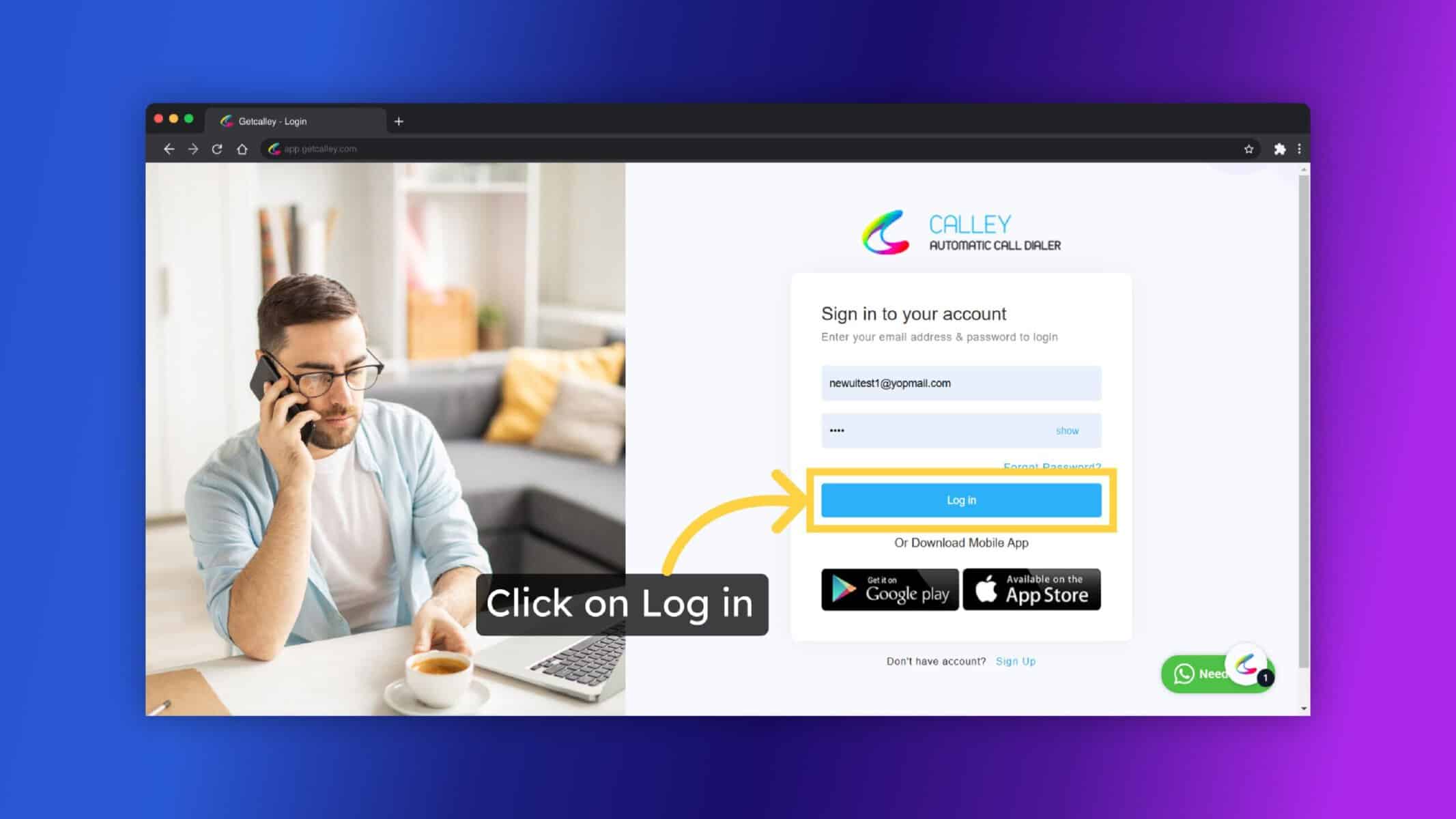Image resolution: width=1456 pixels, height=819 pixels.
Task: Click the Google Play store icon
Action: click(x=889, y=589)
